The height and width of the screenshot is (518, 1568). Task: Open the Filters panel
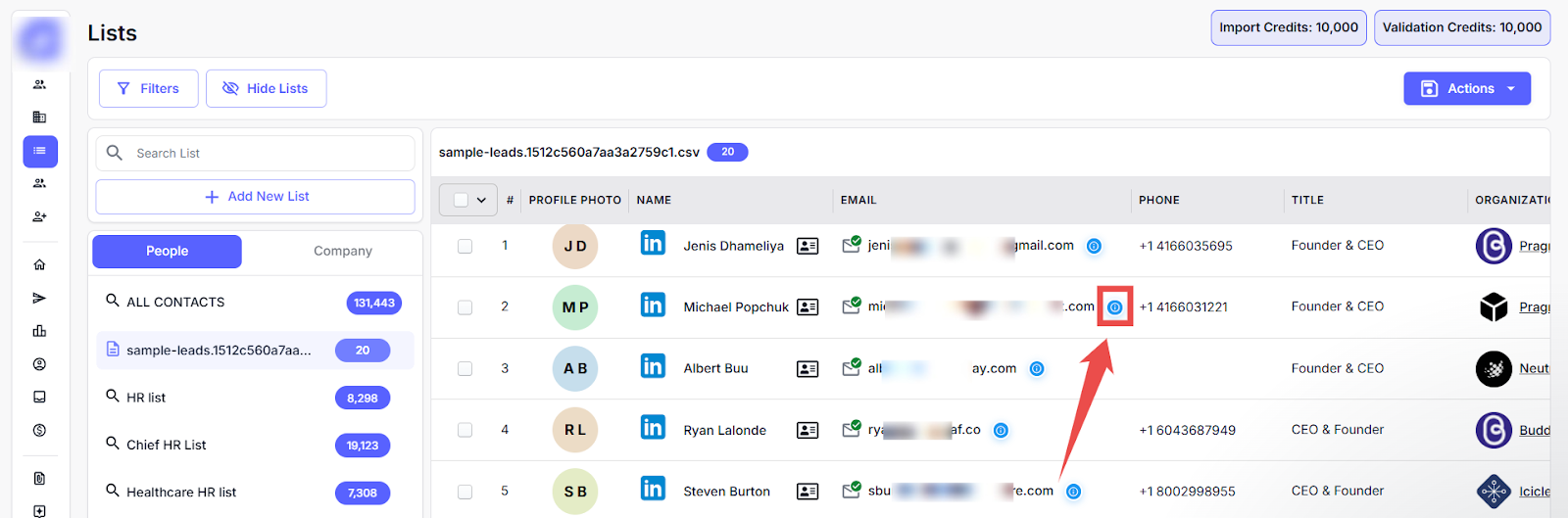pos(148,88)
